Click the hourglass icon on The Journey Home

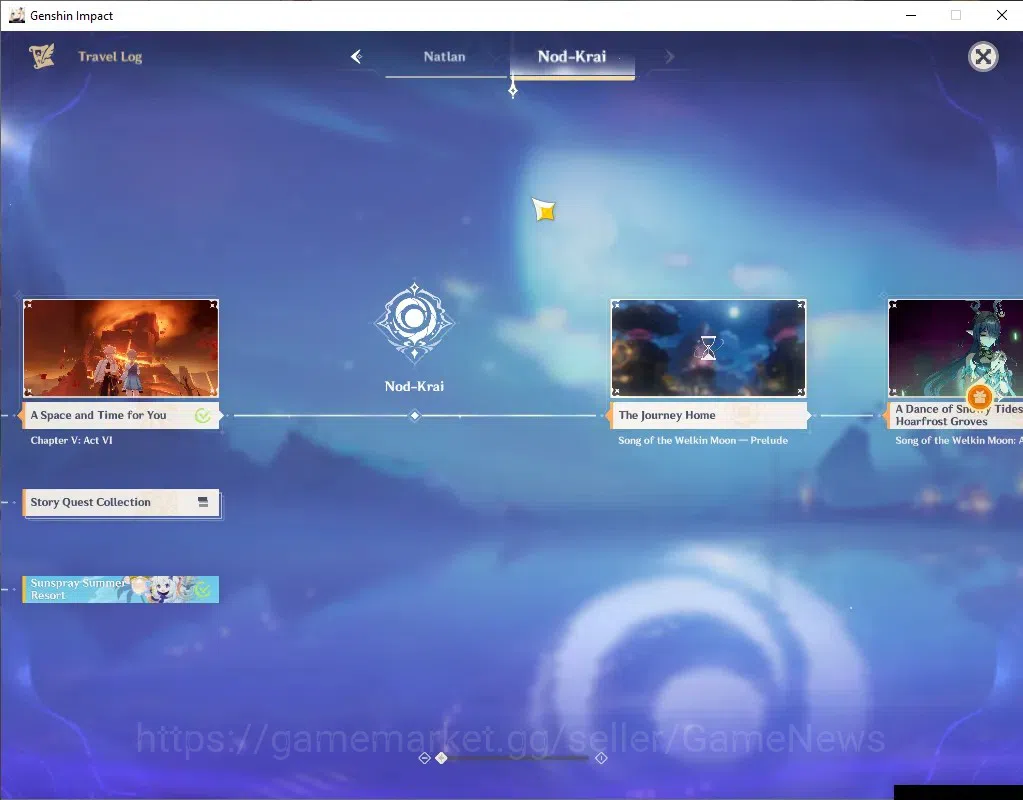pyautogui.click(x=709, y=348)
